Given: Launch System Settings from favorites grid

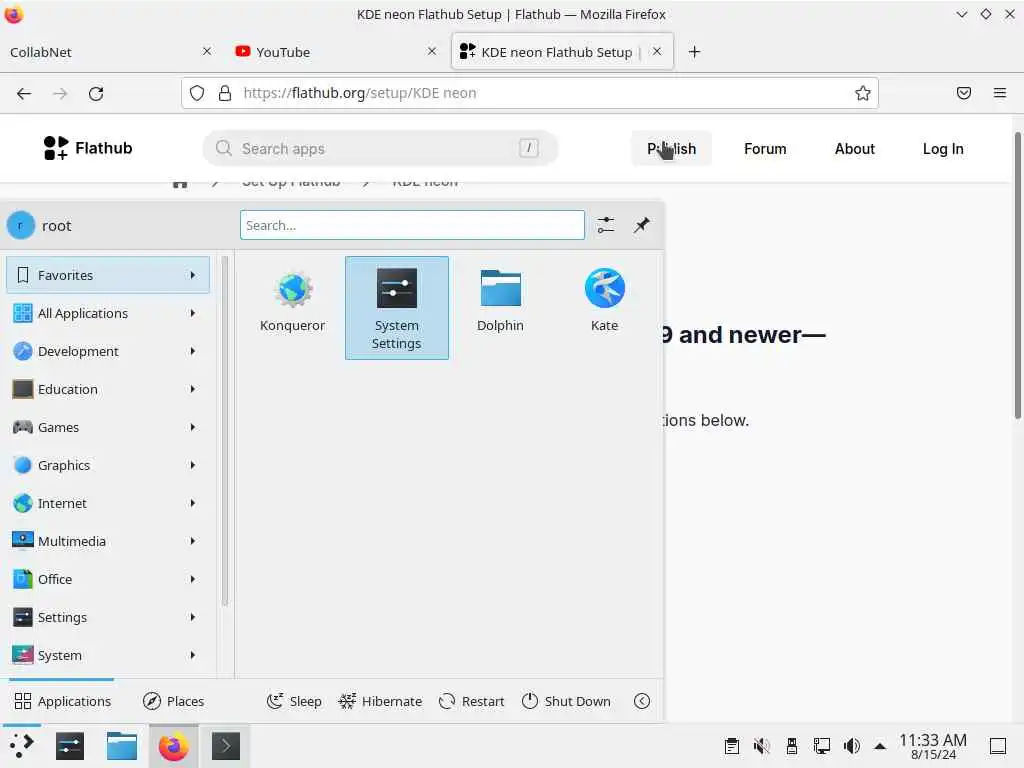Looking at the screenshot, I should (x=396, y=307).
